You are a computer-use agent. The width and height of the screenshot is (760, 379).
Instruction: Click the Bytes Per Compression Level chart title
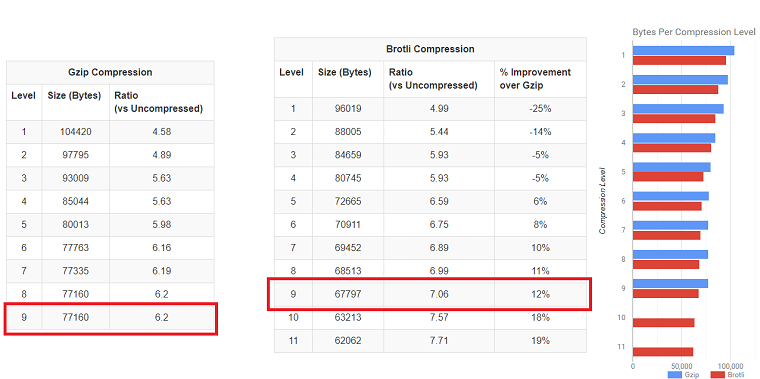(694, 32)
